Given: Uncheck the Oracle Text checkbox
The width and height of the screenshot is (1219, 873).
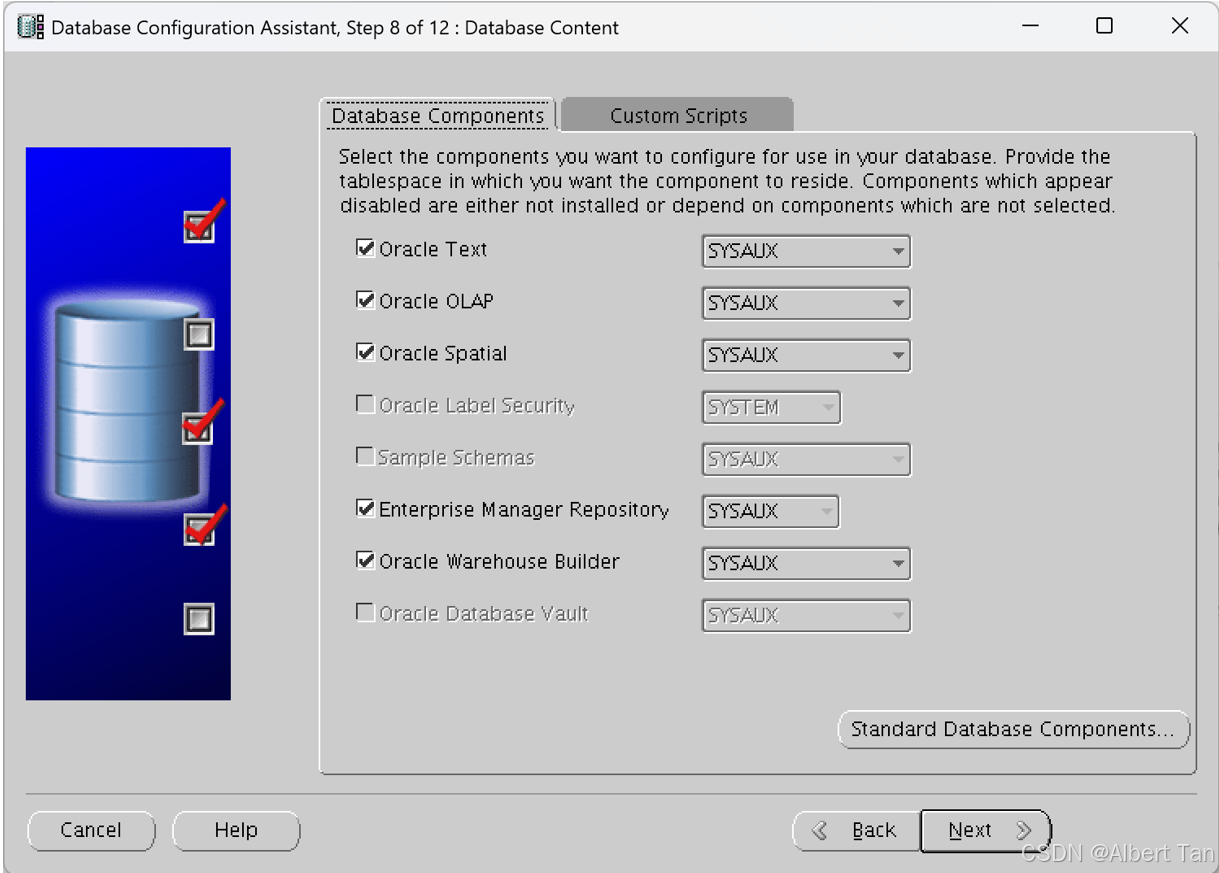Looking at the screenshot, I should coord(366,248).
